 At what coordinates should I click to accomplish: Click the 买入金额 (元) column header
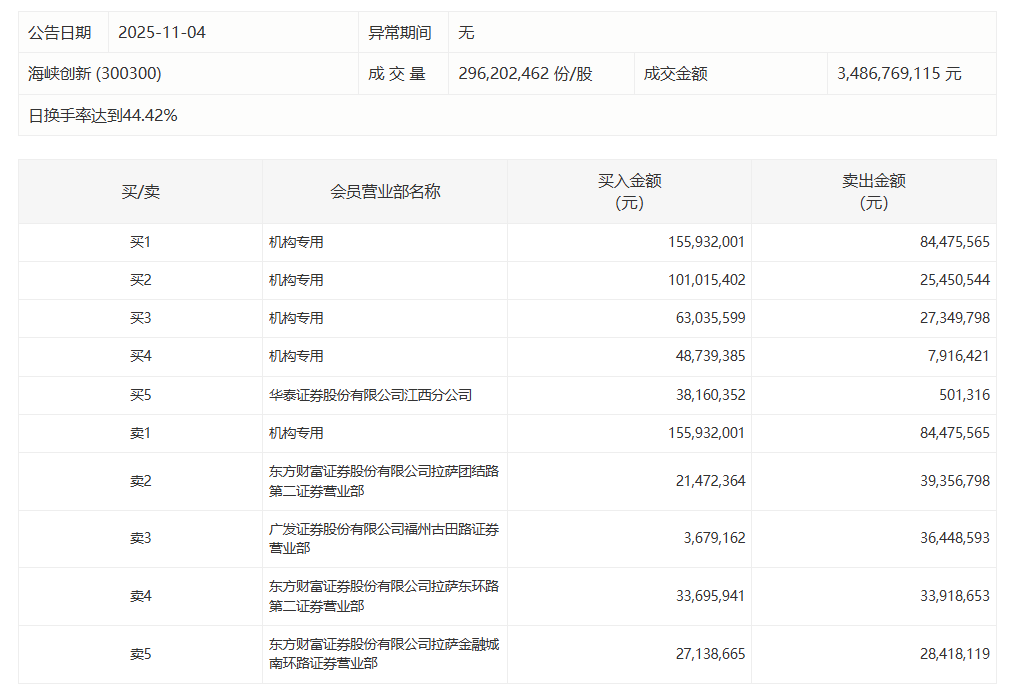[x=629, y=191]
